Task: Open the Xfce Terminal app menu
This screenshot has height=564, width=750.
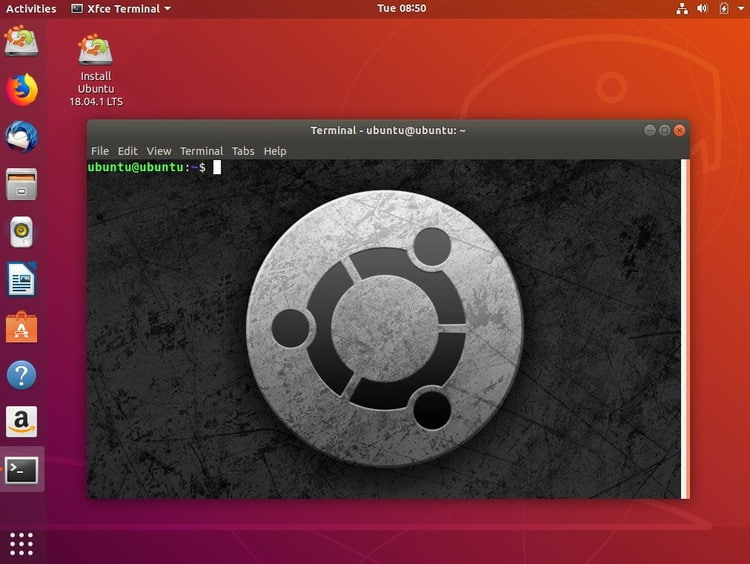Action: click(x=121, y=9)
